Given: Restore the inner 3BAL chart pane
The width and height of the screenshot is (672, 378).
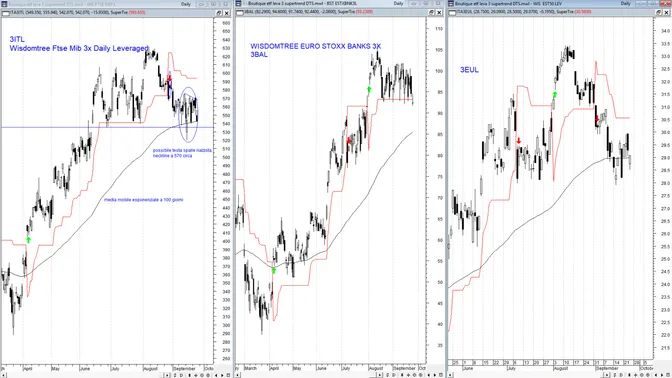Looking at the screenshot, I should [432, 12].
